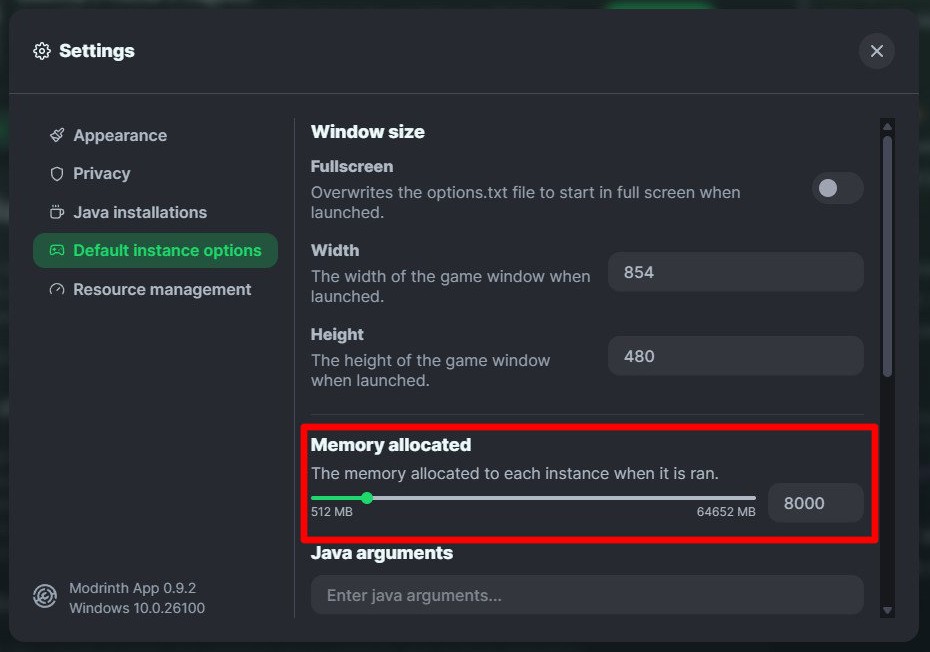Select the Resource management tab

[162, 290]
